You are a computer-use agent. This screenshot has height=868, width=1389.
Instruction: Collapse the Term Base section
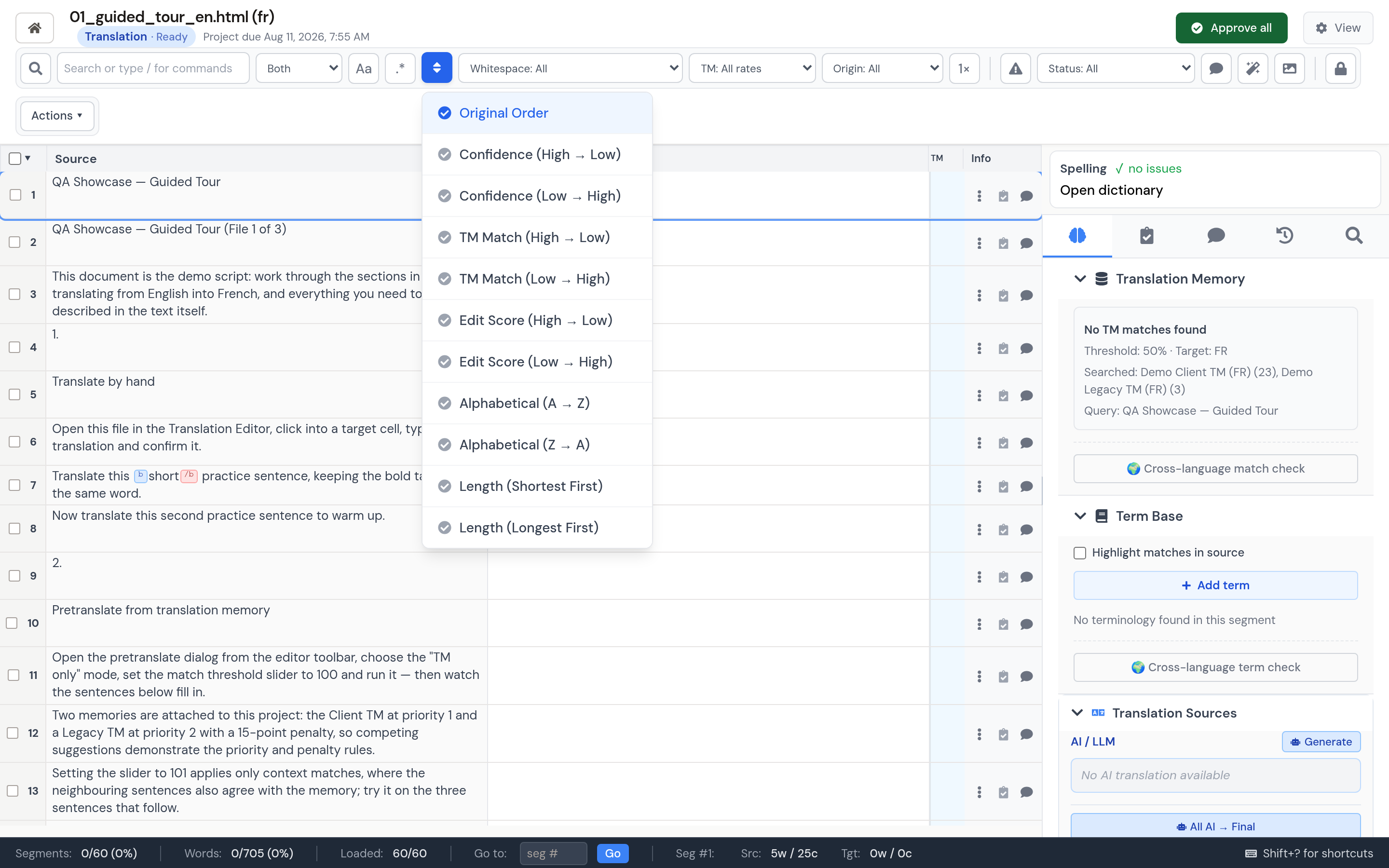[1080, 516]
